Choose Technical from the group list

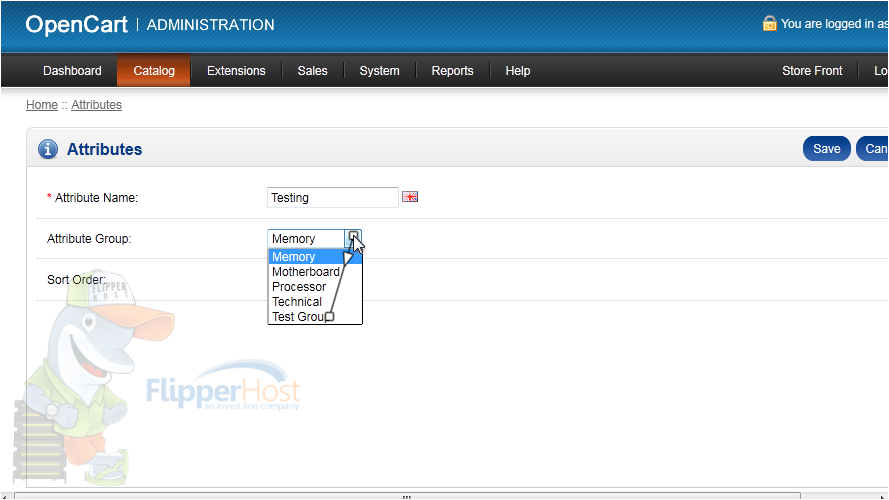tap(315, 302)
